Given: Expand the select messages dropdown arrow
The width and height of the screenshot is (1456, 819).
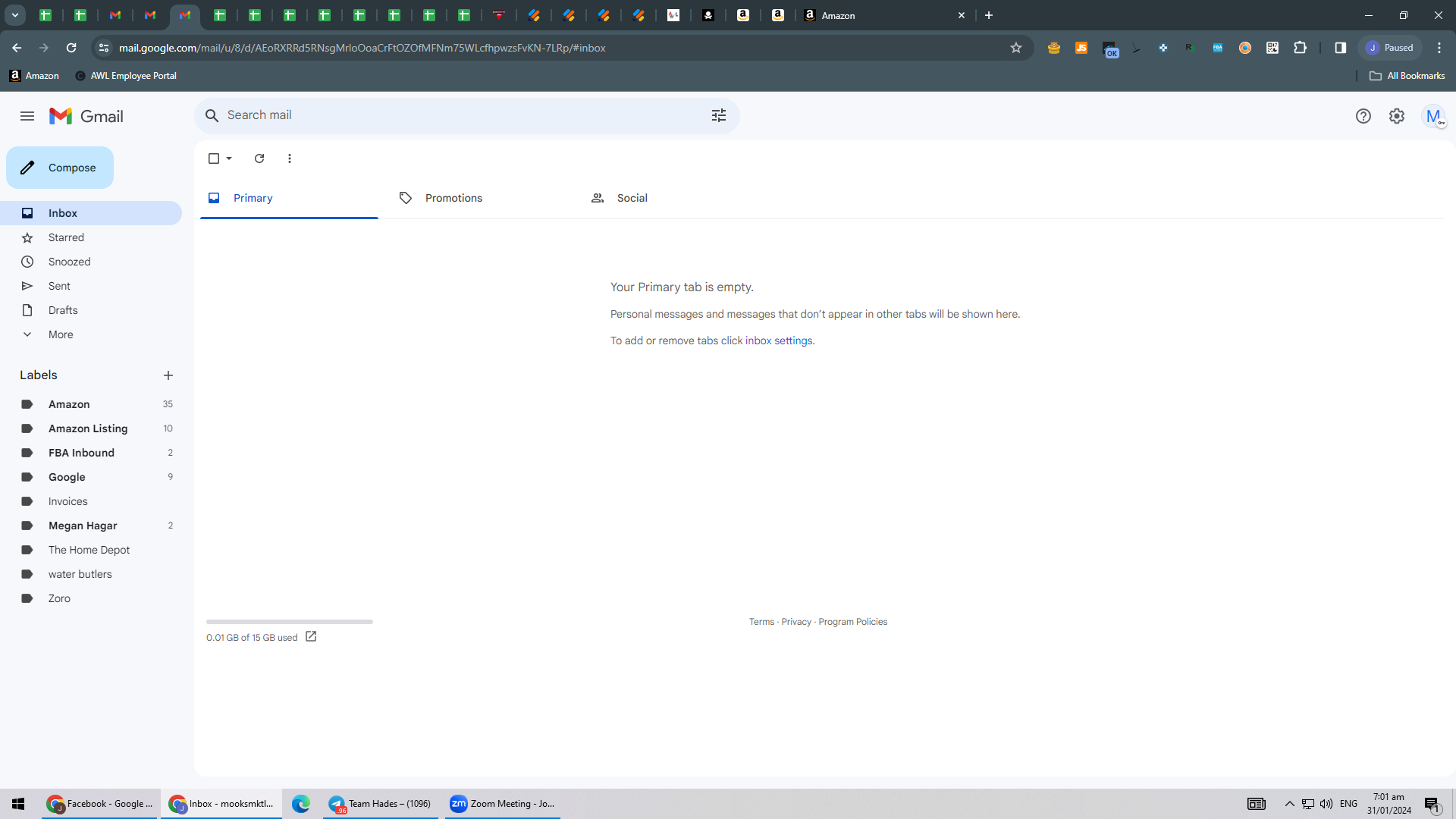Looking at the screenshot, I should click(x=229, y=158).
